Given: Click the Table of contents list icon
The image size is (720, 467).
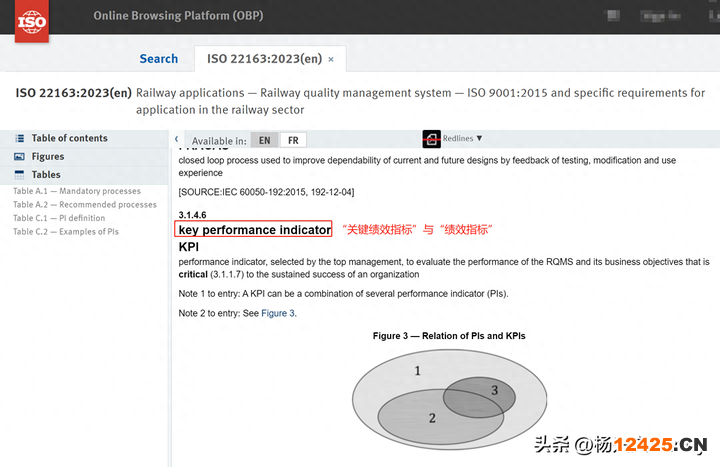Looking at the screenshot, I should click(x=19, y=139).
